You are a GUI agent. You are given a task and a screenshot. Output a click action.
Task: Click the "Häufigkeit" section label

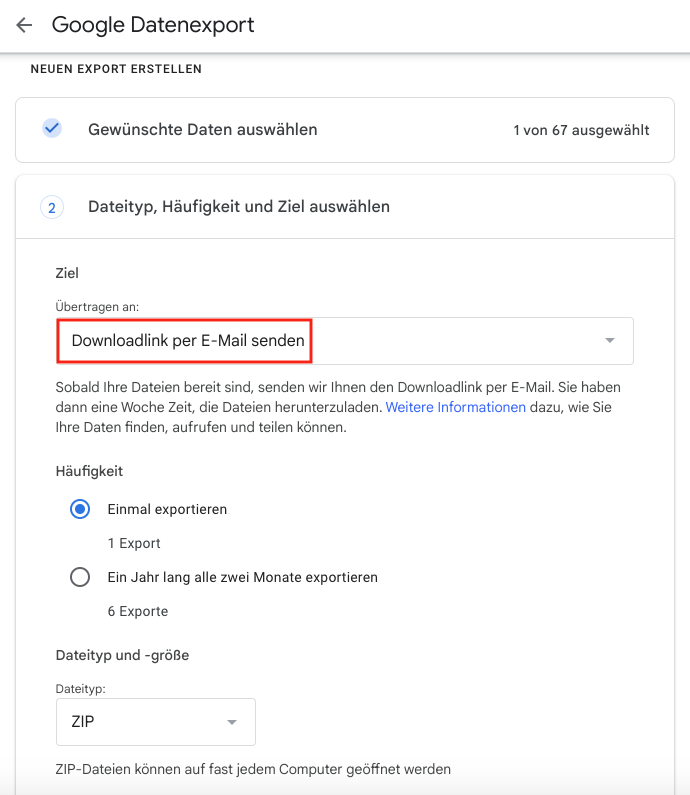tap(89, 471)
